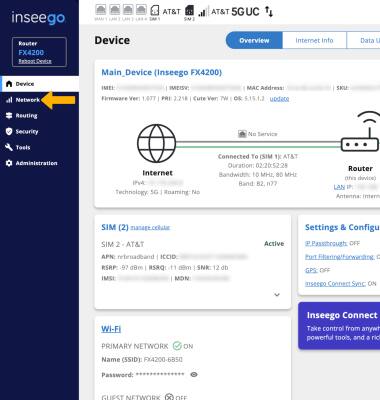Show the Wi-Fi password with eye icon
380x400 pixels.
coord(194,374)
